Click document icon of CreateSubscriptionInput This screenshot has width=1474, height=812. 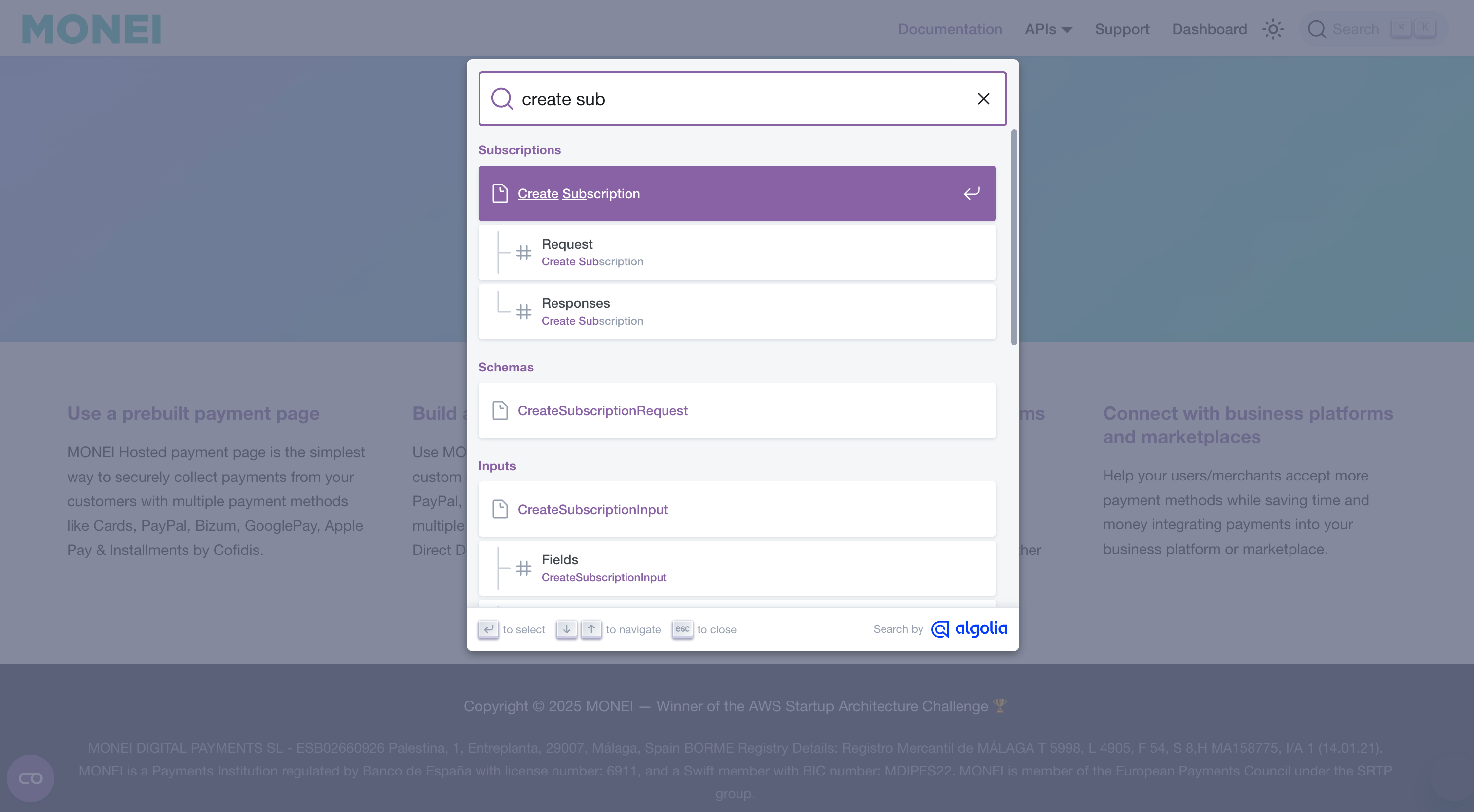pos(500,509)
